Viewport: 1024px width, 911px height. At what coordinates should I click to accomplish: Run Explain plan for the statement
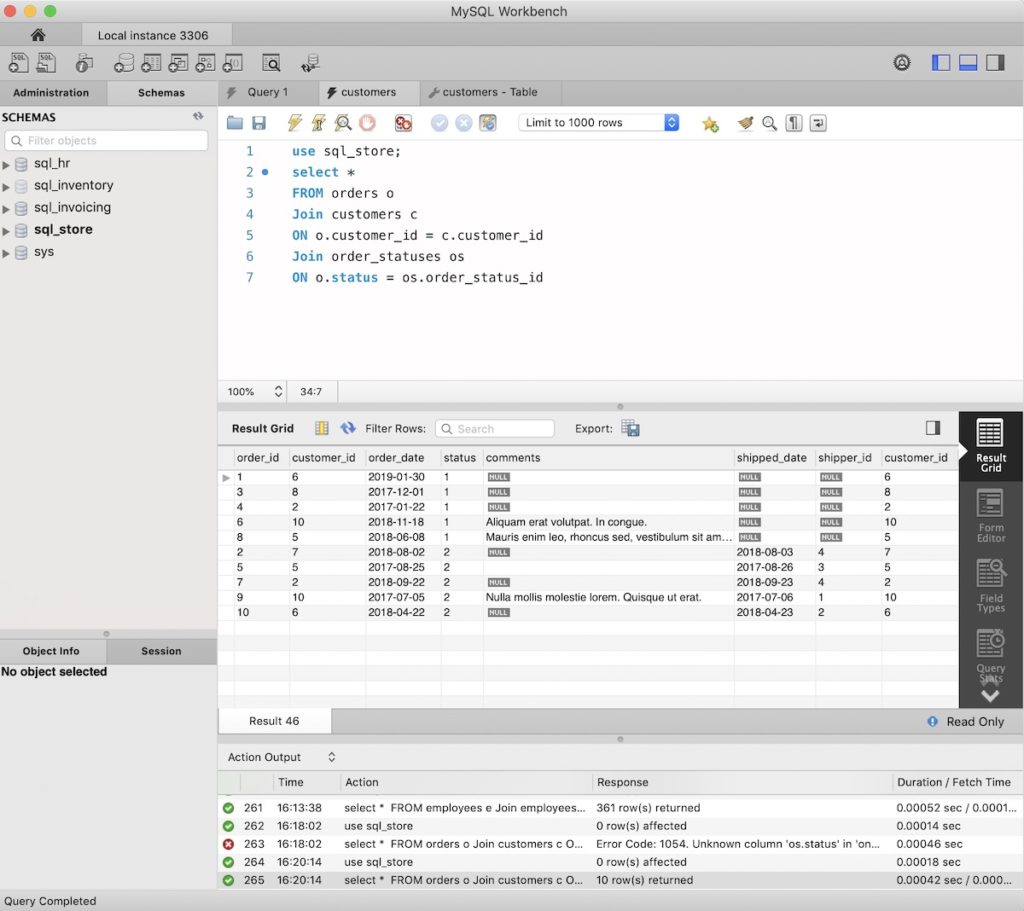[x=343, y=123]
